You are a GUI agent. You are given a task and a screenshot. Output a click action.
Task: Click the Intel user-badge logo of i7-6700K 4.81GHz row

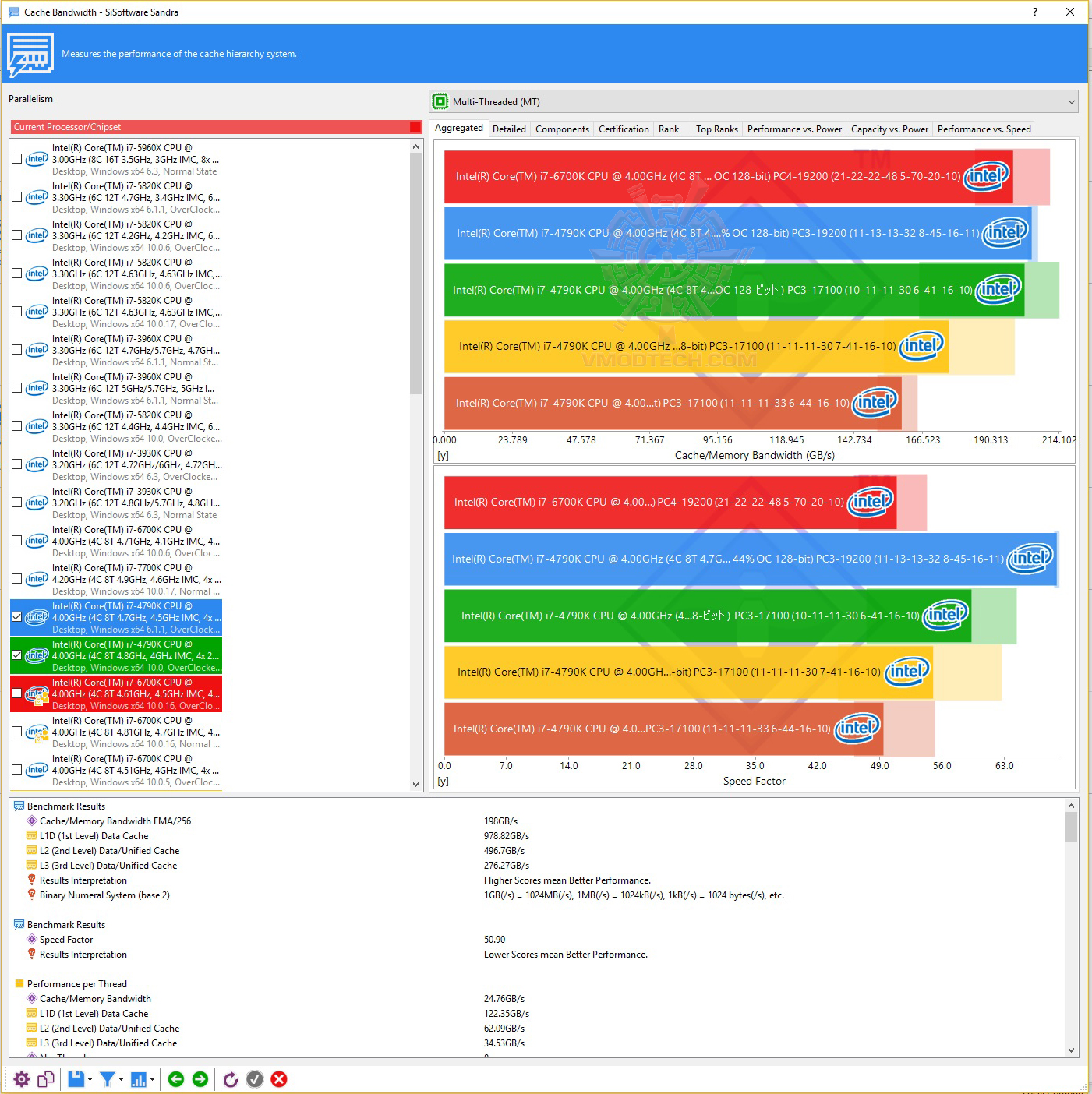click(37, 732)
